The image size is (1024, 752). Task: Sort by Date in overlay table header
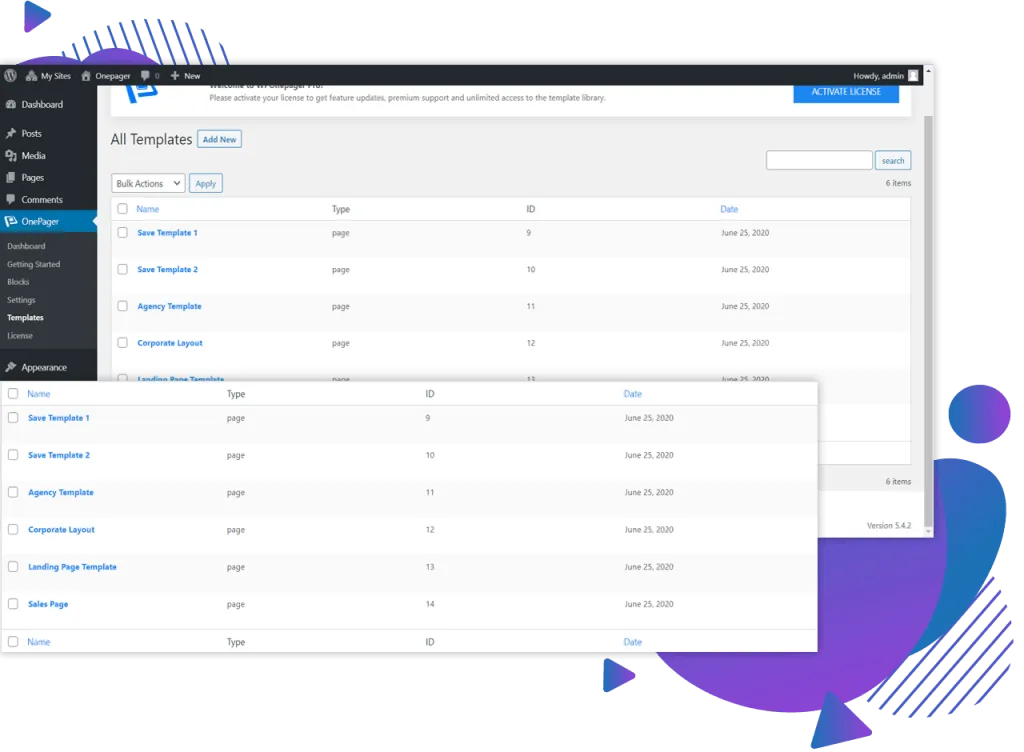tap(632, 394)
